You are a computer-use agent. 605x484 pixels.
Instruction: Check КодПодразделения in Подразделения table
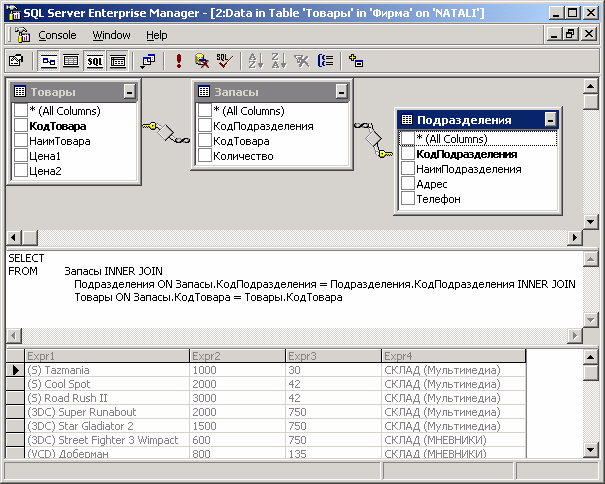[x=407, y=154]
